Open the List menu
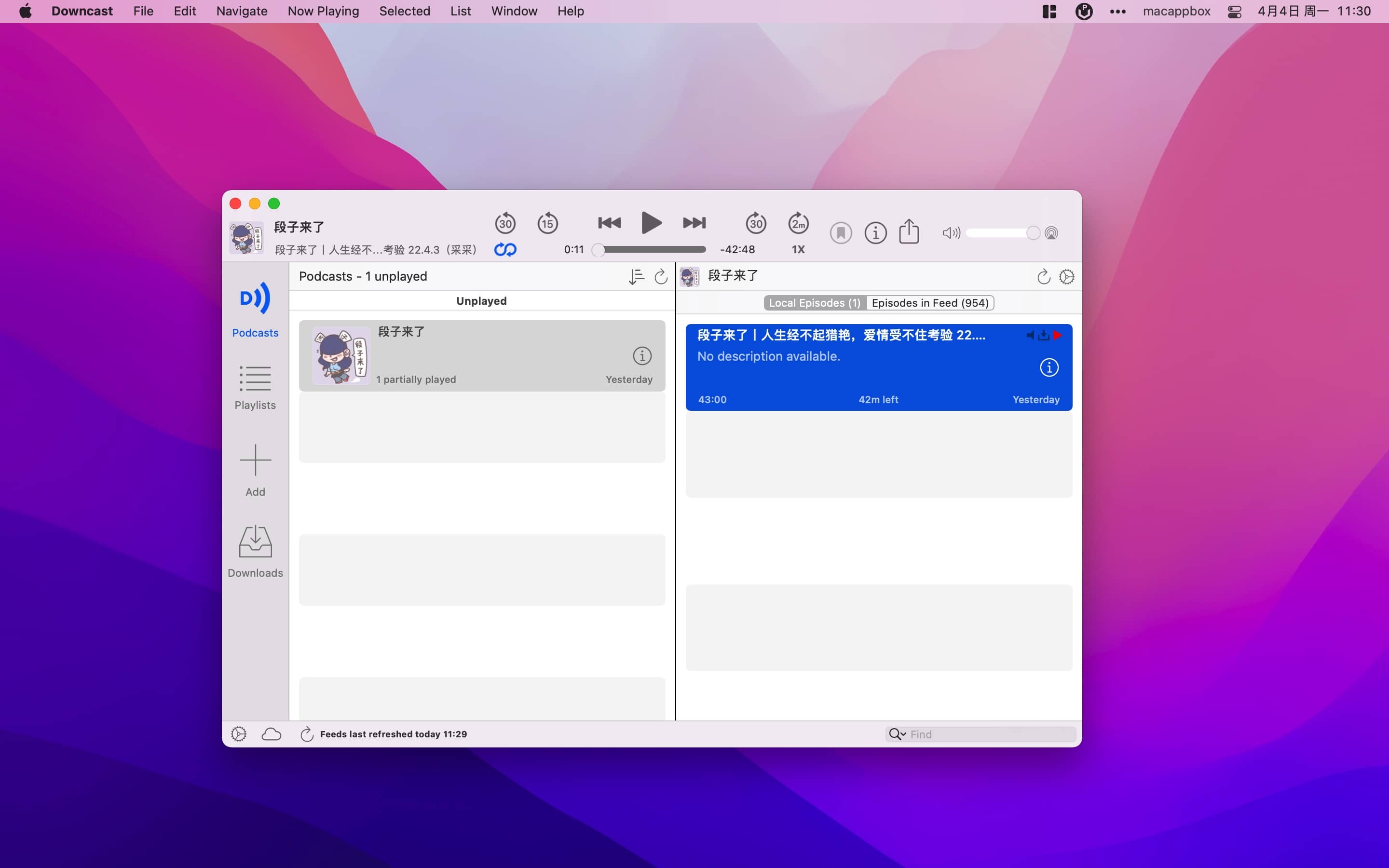Image resolution: width=1389 pixels, height=868 pixels. point(460,11)
